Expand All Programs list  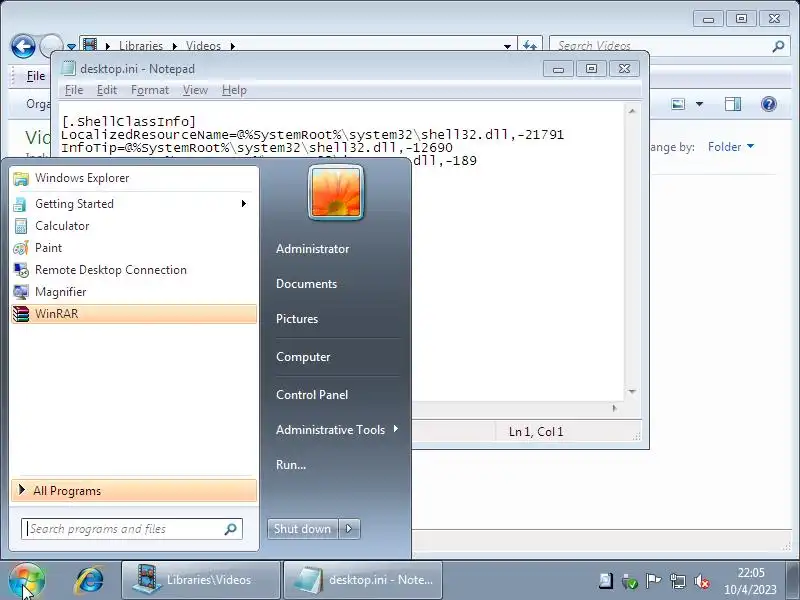tap(134, 491)
